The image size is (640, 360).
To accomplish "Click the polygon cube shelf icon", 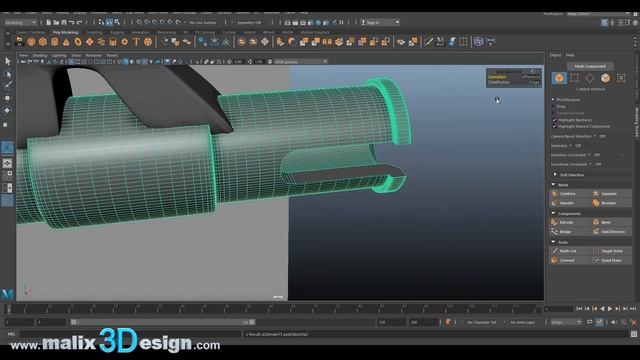I will tap(43, 42).
